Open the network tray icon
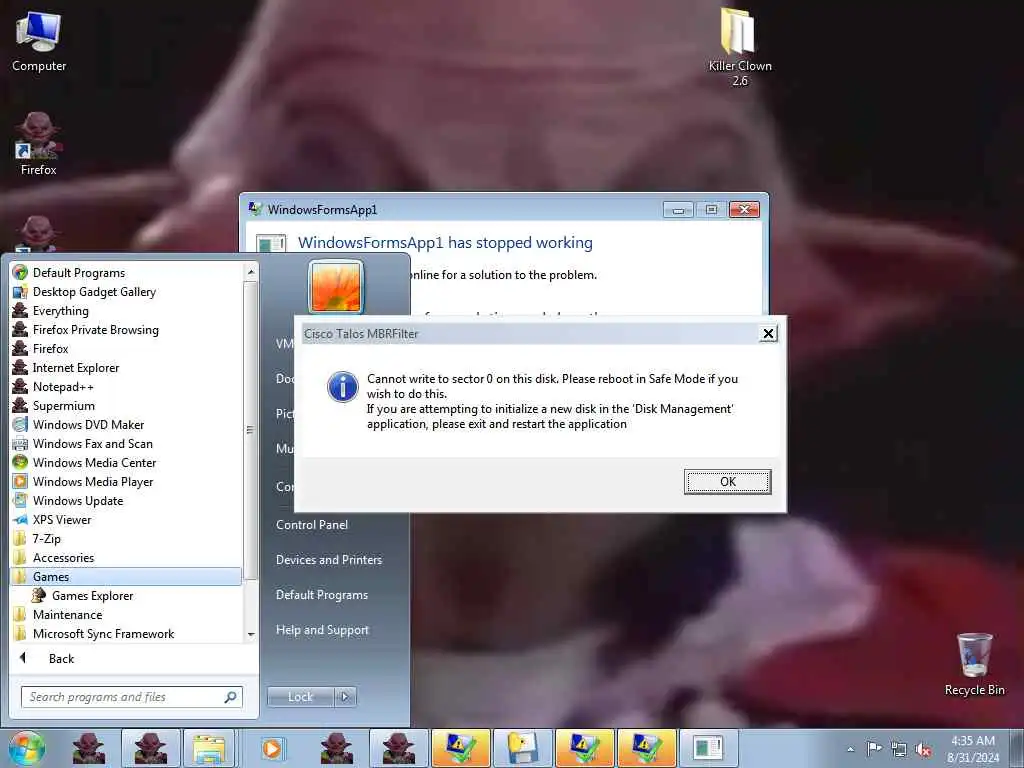This screenshot has height=768, width=1024. 899,750
